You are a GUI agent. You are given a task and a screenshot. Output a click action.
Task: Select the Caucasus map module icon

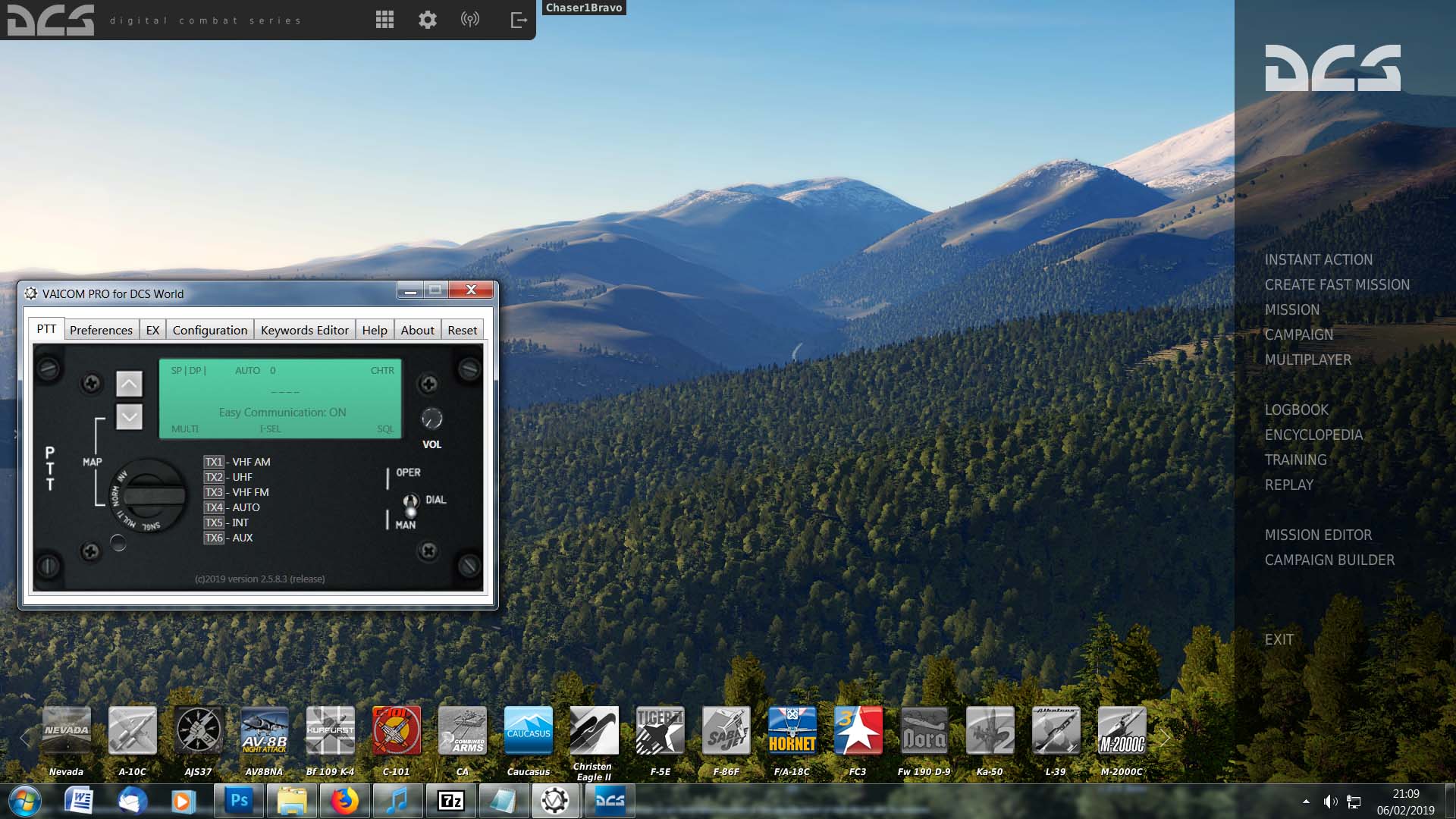[529, 730]
